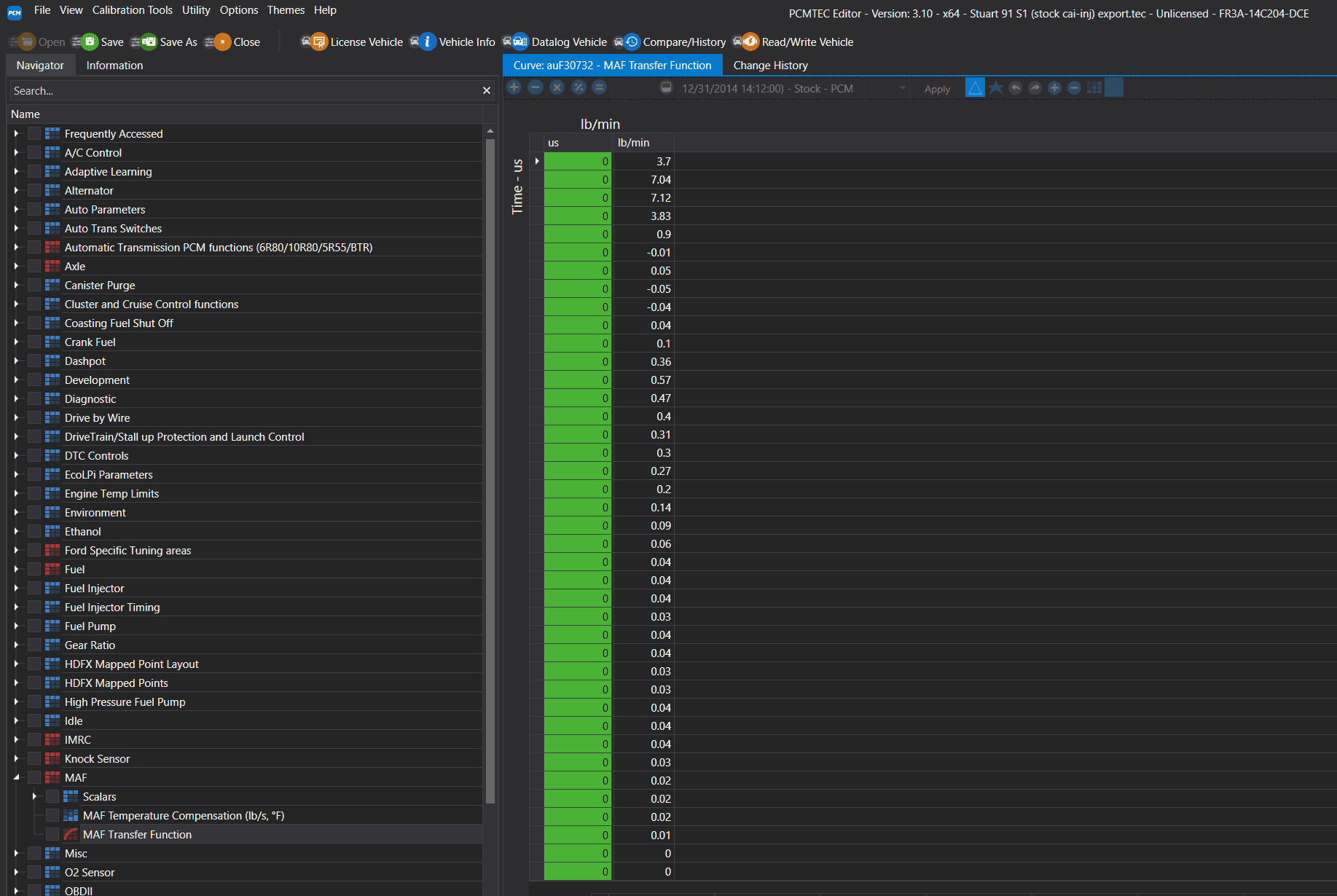Click the highlighted triangle graph icon

tap(975, 87)
